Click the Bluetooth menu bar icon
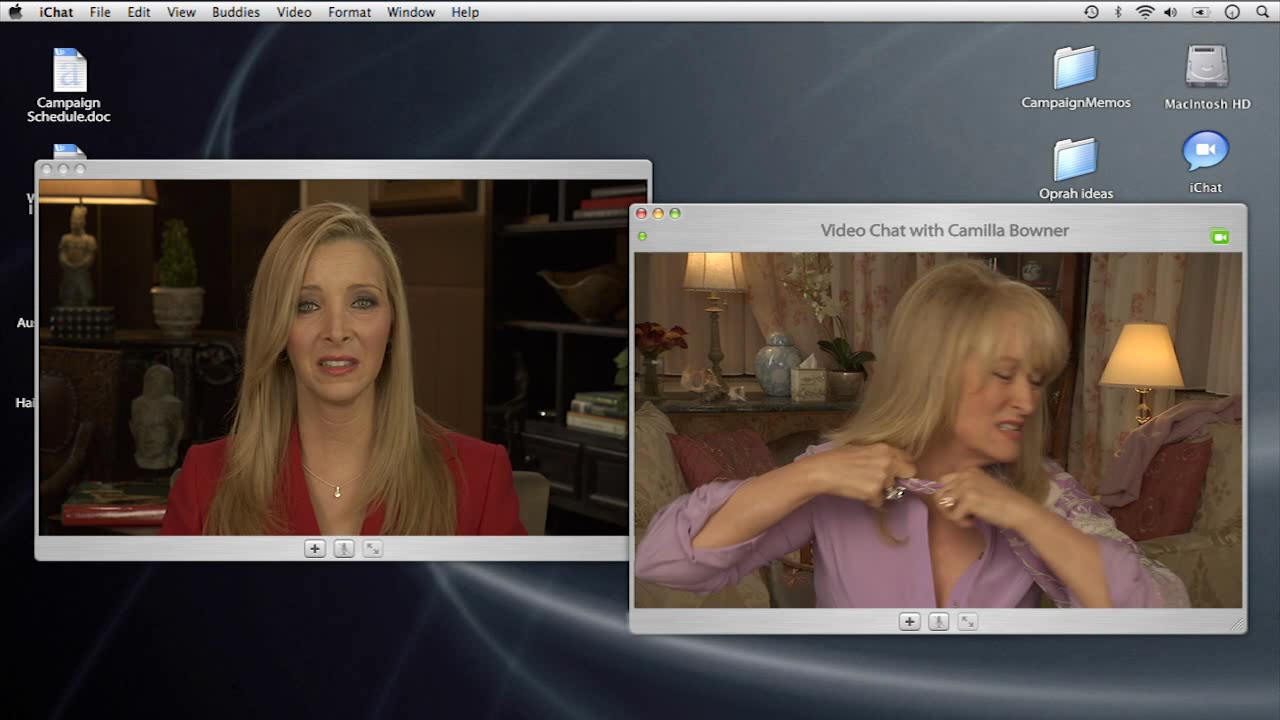Viewport: 1280px width, 720px height. click(x=1118, y=12)
